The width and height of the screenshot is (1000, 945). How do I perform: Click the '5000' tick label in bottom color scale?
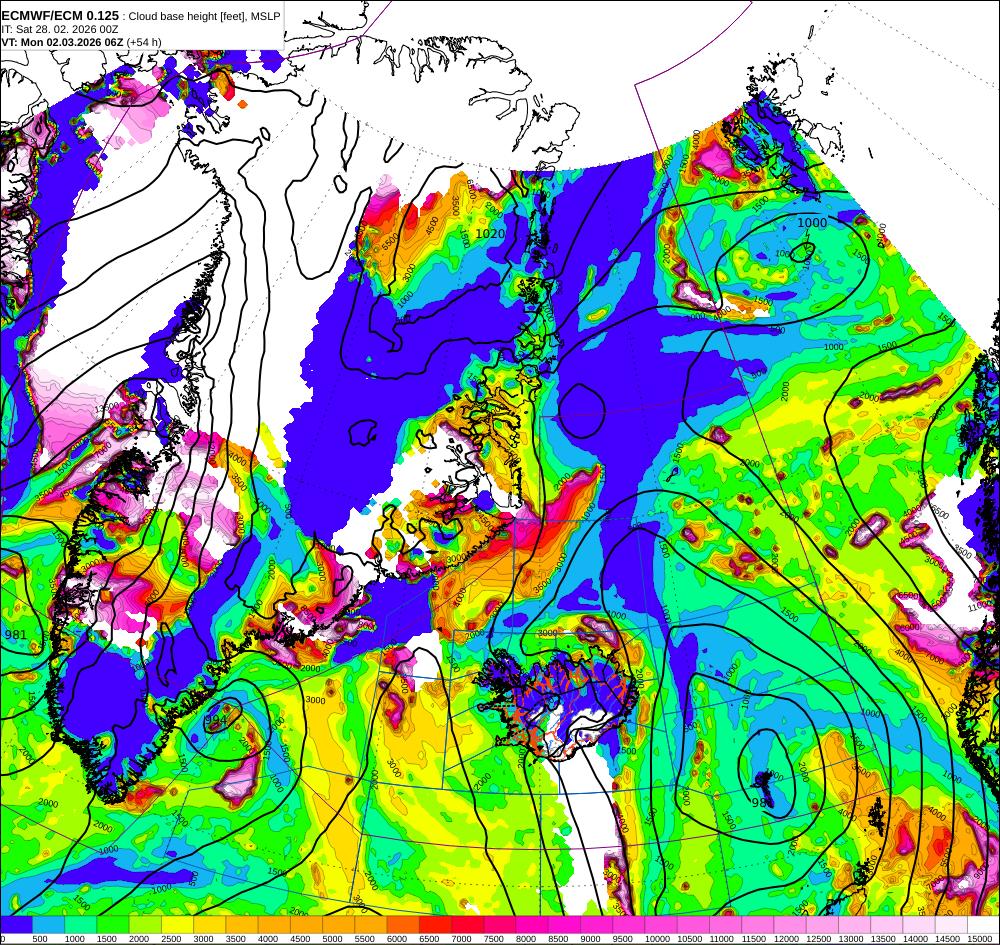point(332,939)
